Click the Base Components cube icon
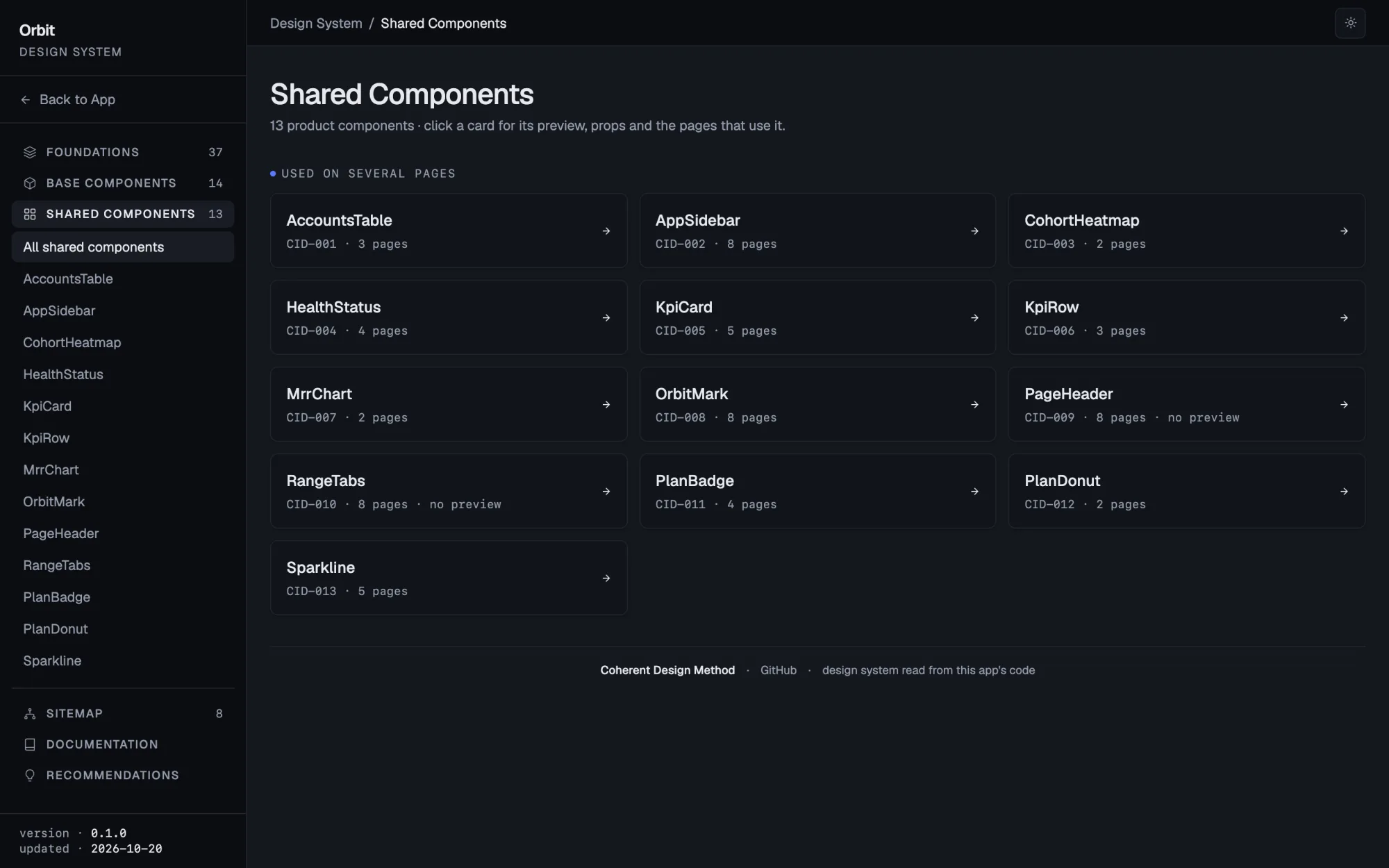This screenshot has width=1389, height=868. coord(30,183)
